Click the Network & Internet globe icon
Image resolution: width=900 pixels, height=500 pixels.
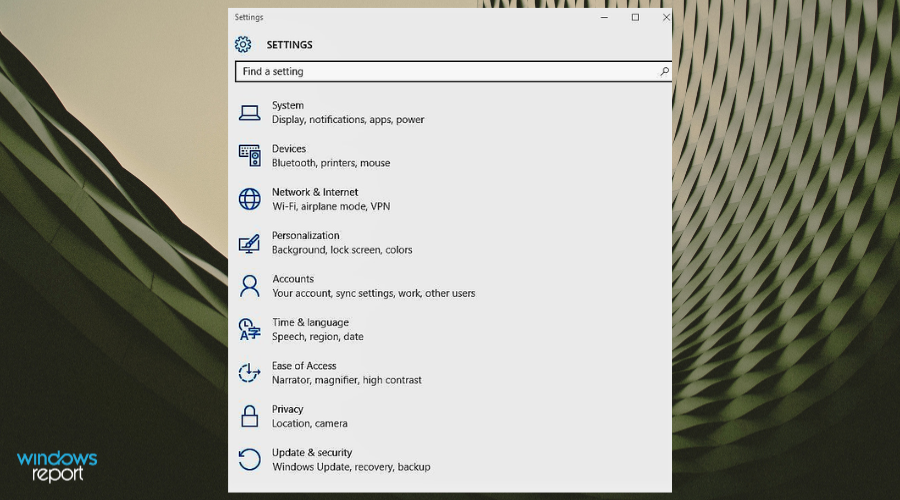point(250,199)
